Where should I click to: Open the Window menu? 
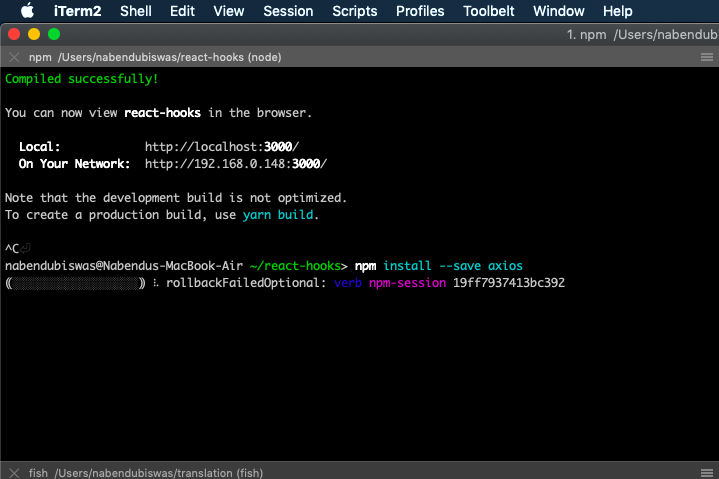tap(559, 11)
